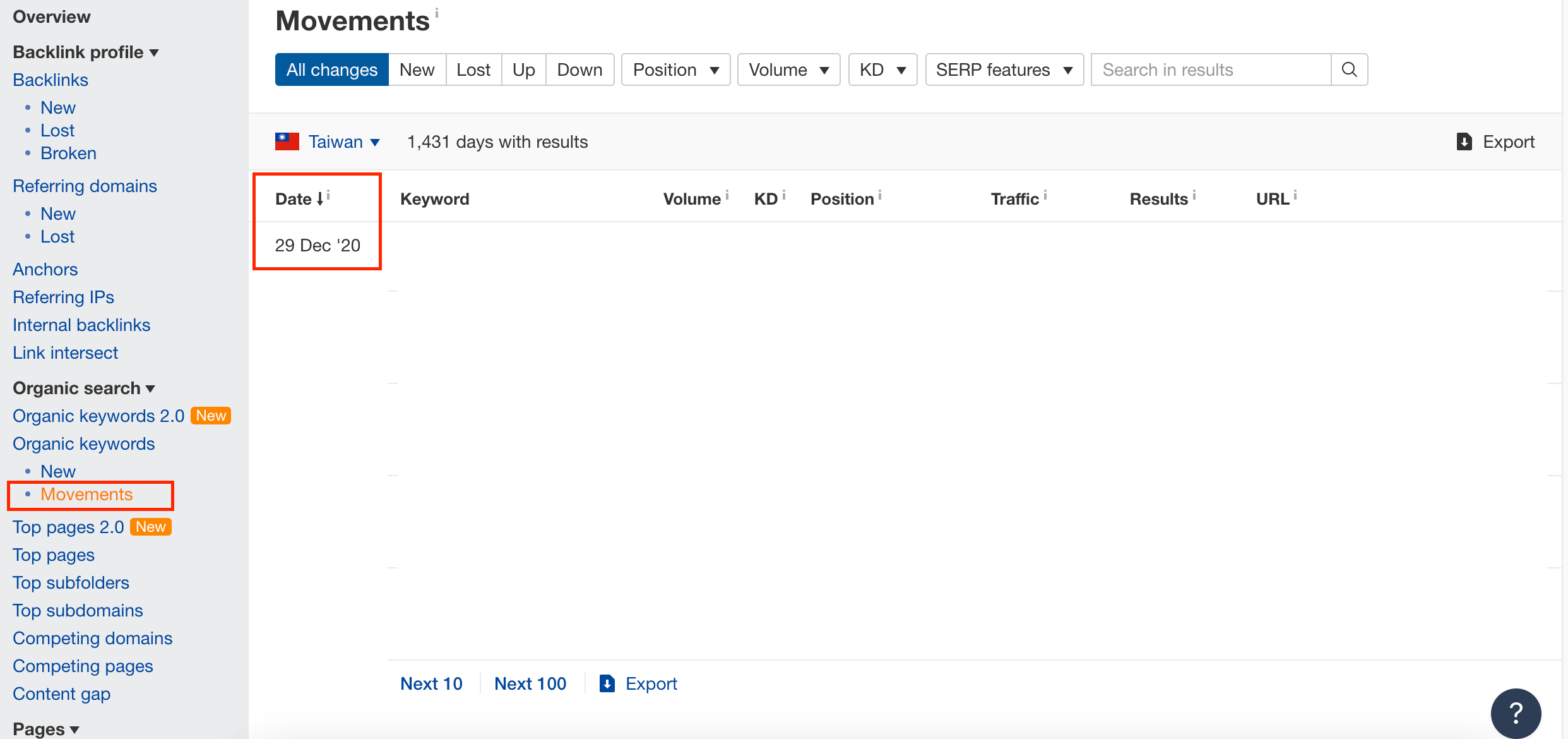Screen dimensions: 1568x739
Task: Sort by the Date column
Action: [x=299, y=199]
